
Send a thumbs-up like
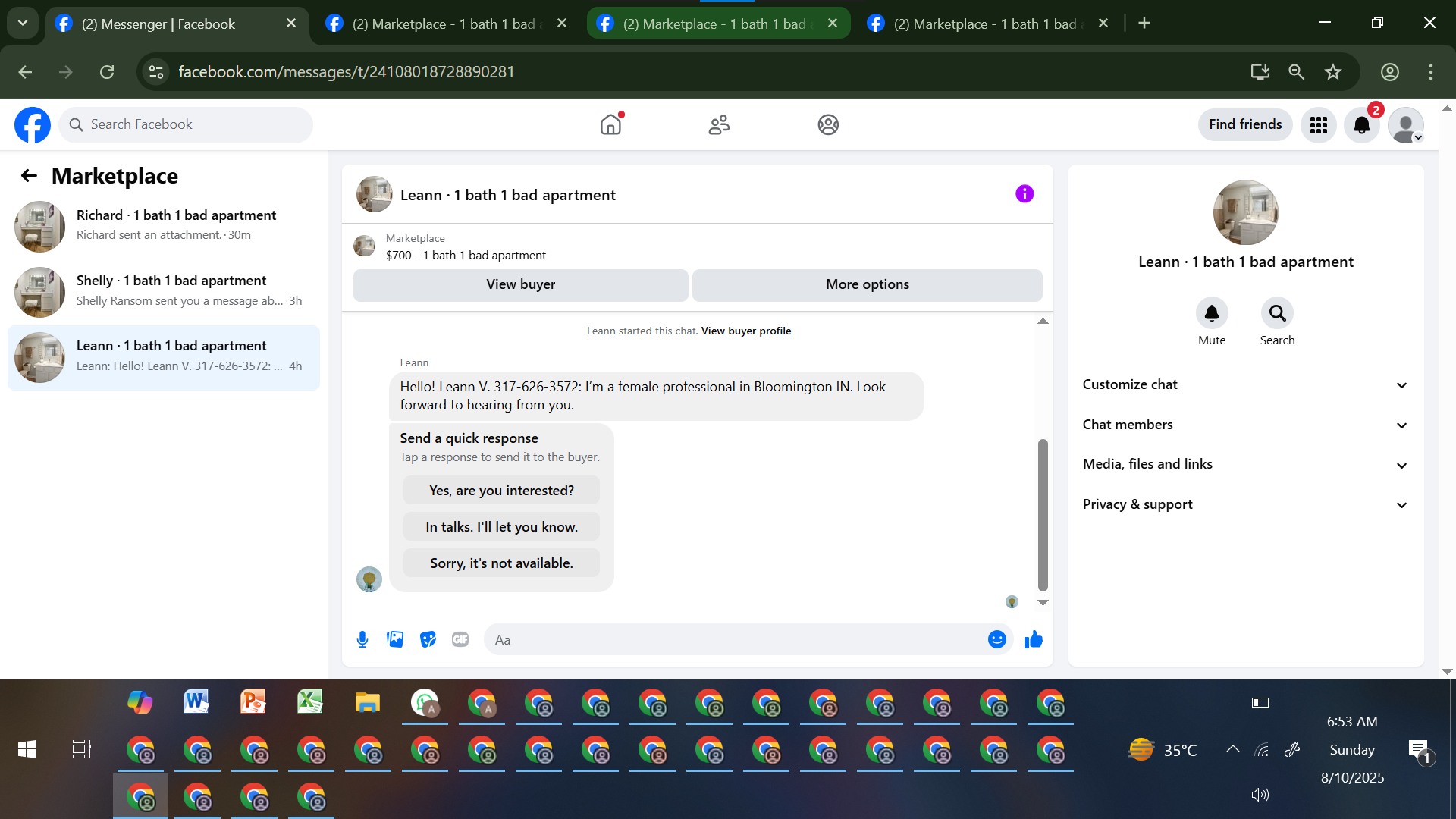click(1033, 639)
